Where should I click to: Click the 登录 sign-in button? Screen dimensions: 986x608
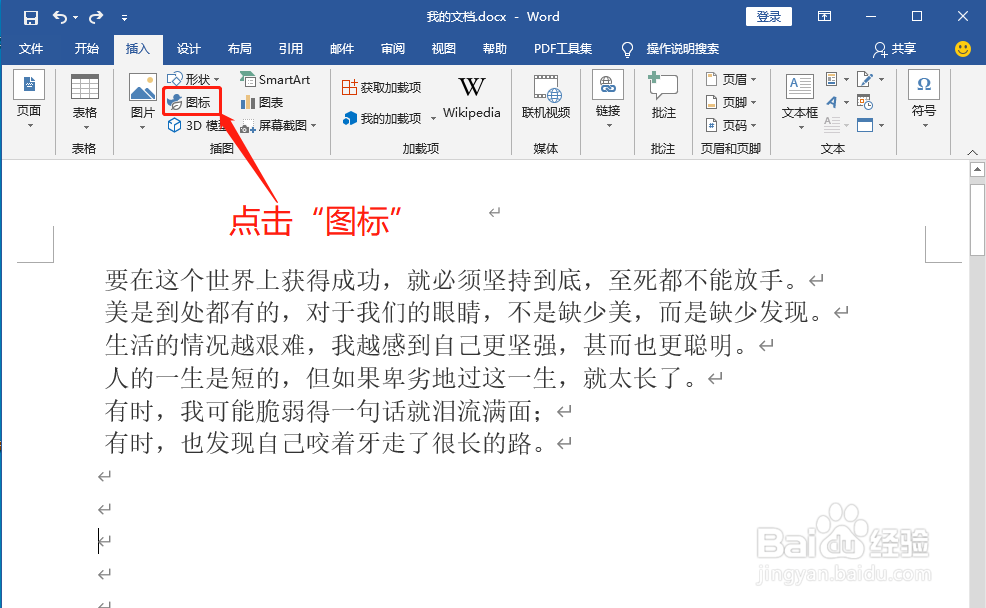(768, 16)
